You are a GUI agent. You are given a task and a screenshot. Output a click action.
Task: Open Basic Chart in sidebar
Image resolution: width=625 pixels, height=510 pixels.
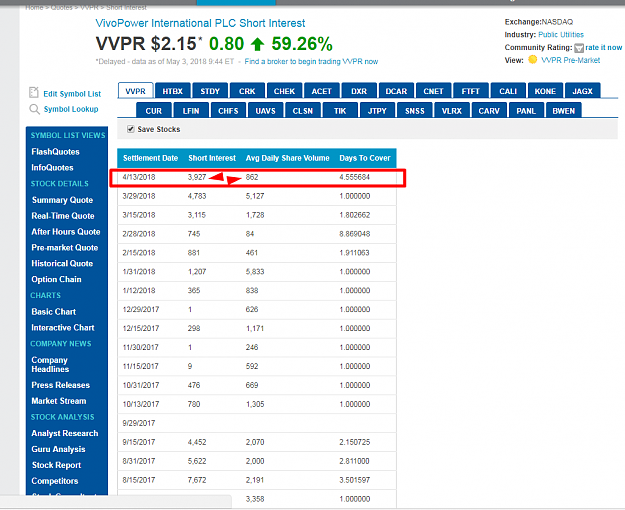point(53,312)
